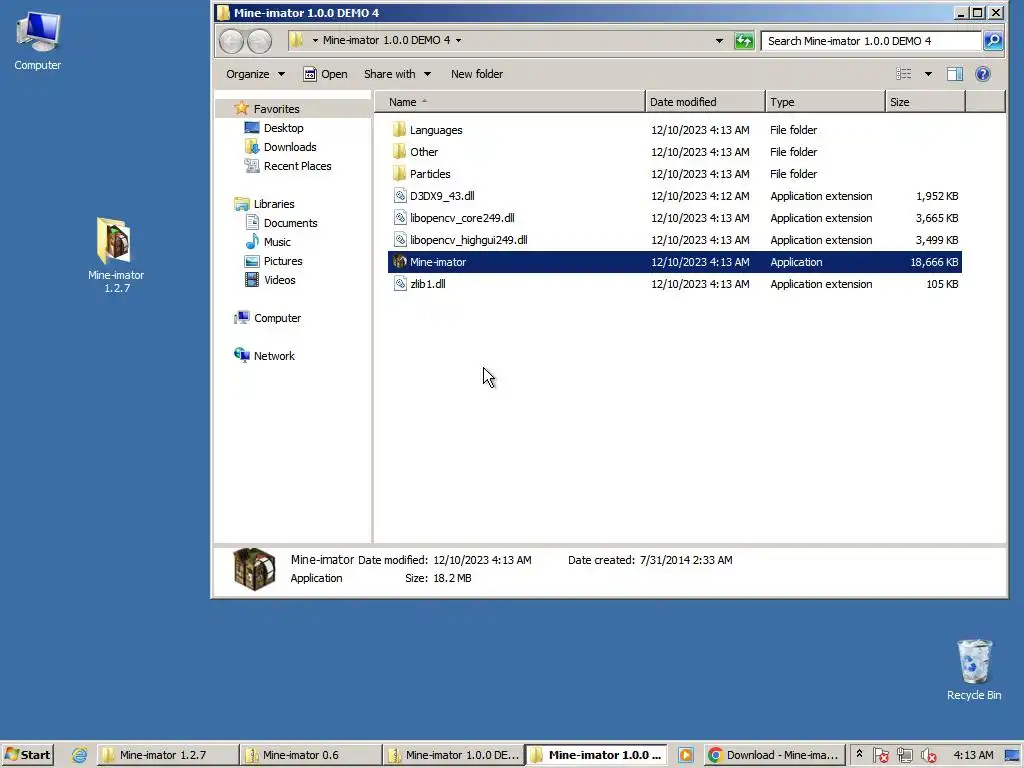
Task: Click the media player taskbar icon
Action: [686, 755]
